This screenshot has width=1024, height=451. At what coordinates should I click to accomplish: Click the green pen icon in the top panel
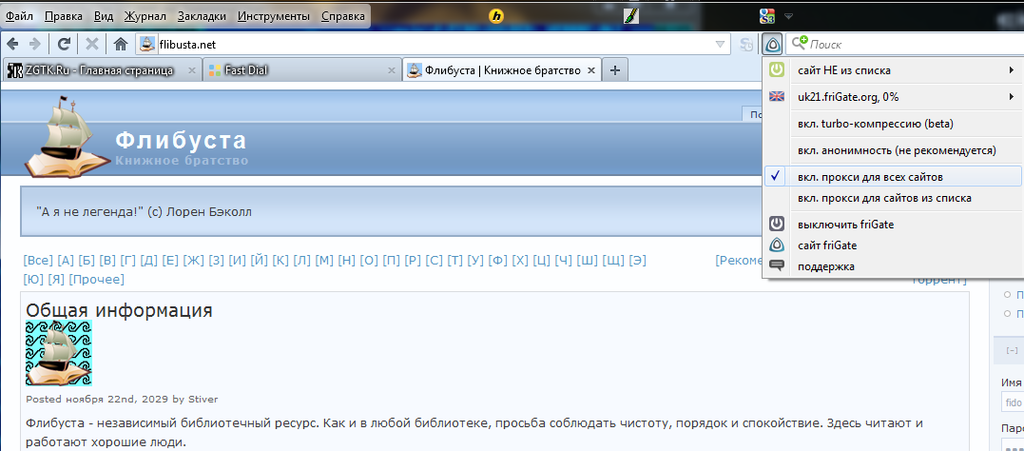(x=631, y=16)
